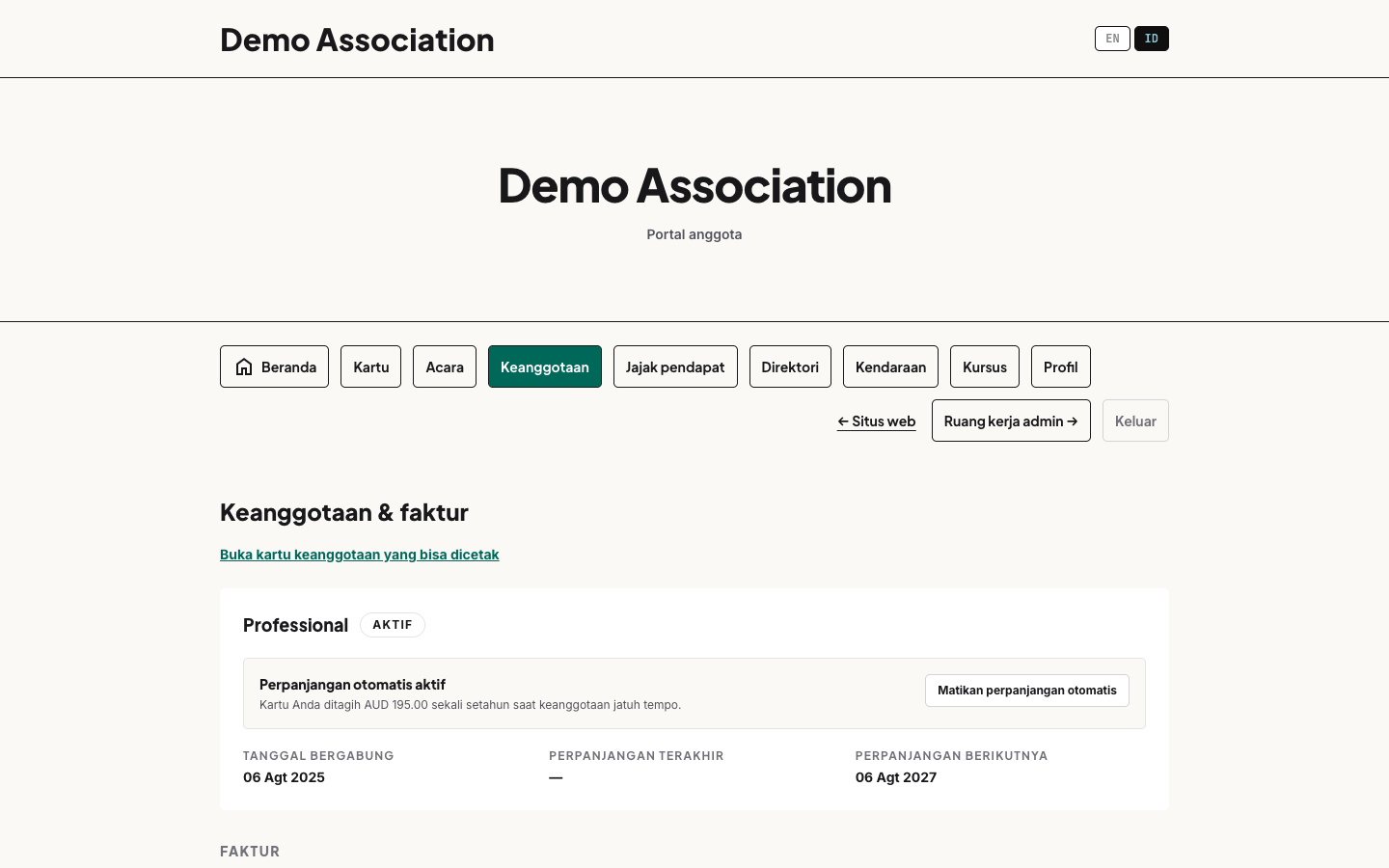
Task: Click the home icon in Beranda tab
Action: pyautogui.click(x=244, y=366)
